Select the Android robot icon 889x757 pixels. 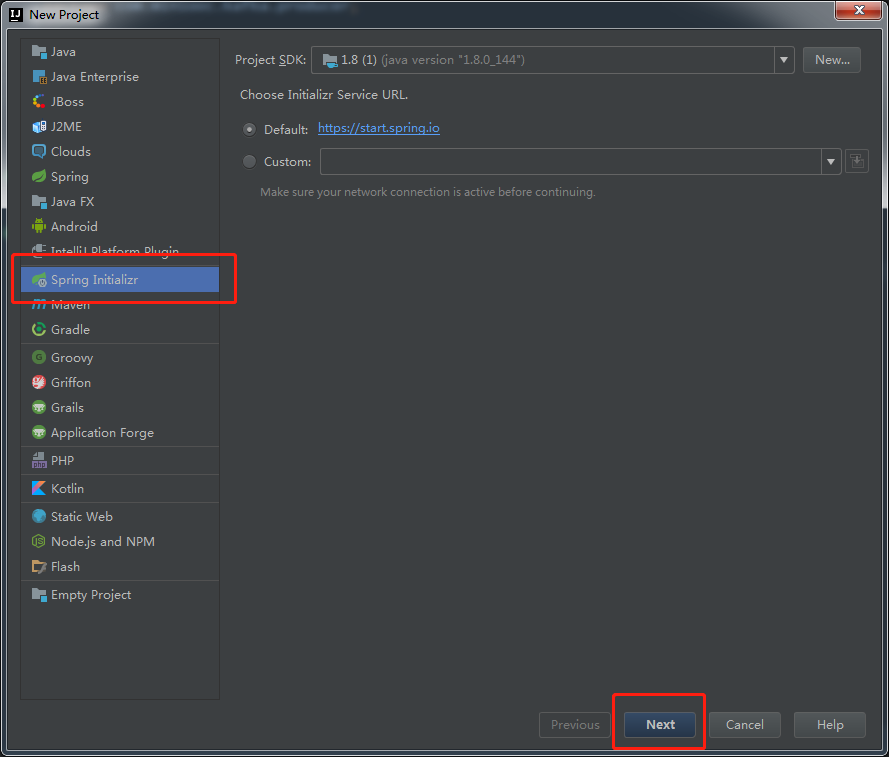[x=39, y=226]
